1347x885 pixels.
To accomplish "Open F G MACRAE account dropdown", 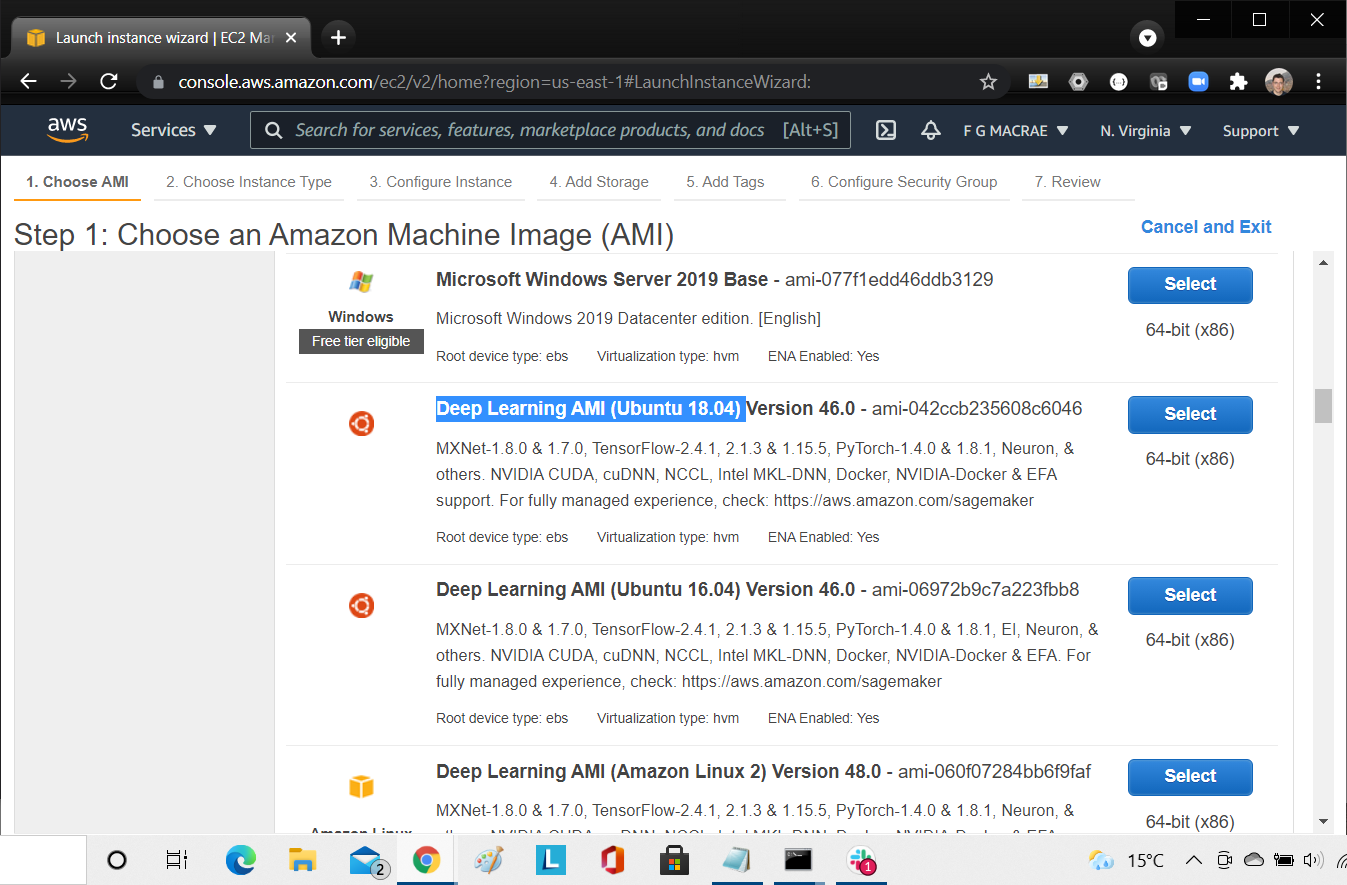I will pyautogui.click(x=1016, y=131).
